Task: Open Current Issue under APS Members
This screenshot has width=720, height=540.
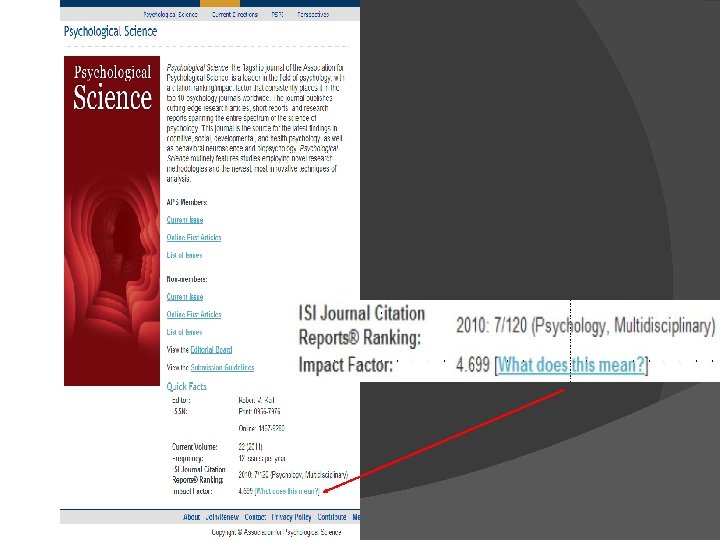Action: coord(185,219)
